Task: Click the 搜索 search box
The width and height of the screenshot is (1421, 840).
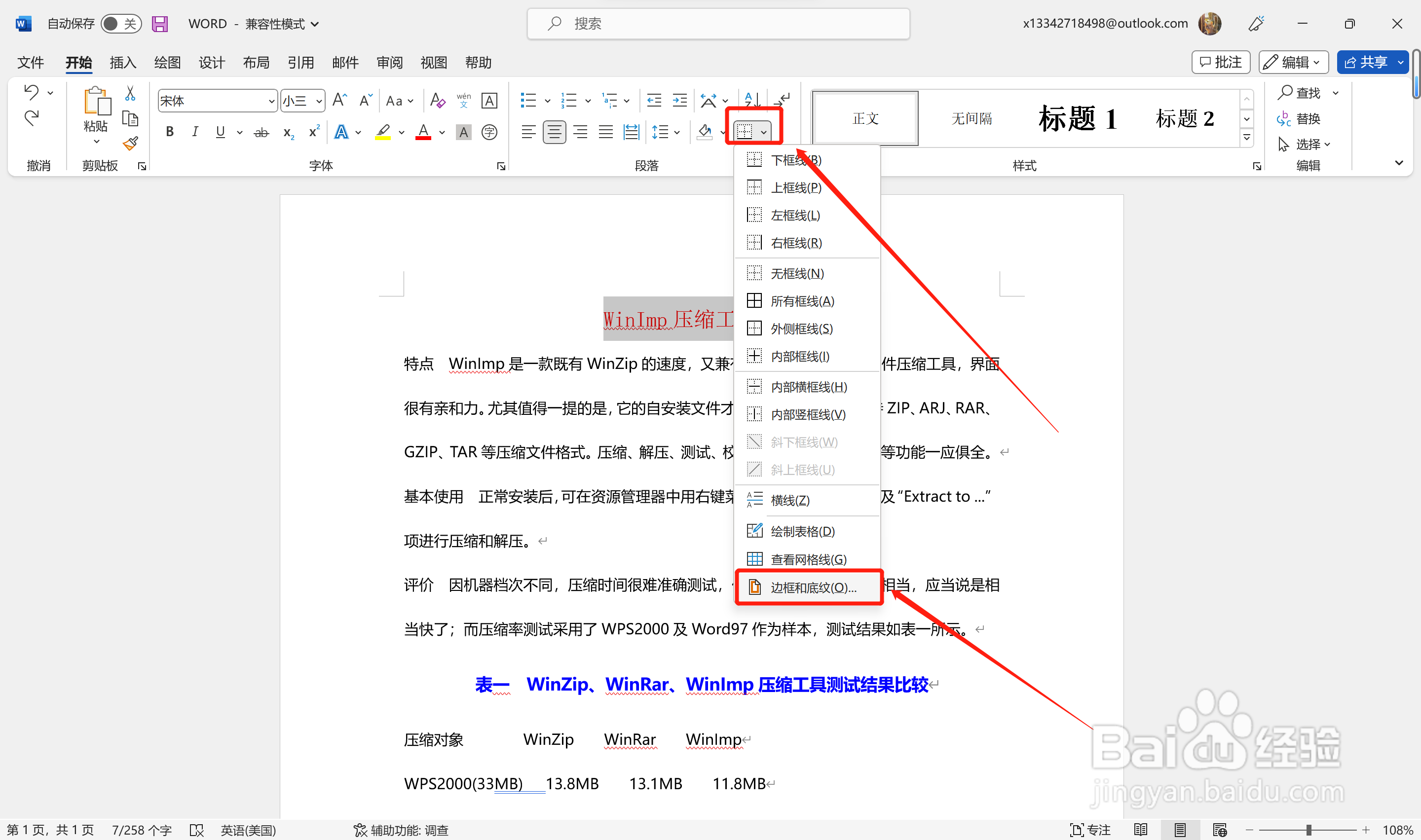Action: pos(718,23)
